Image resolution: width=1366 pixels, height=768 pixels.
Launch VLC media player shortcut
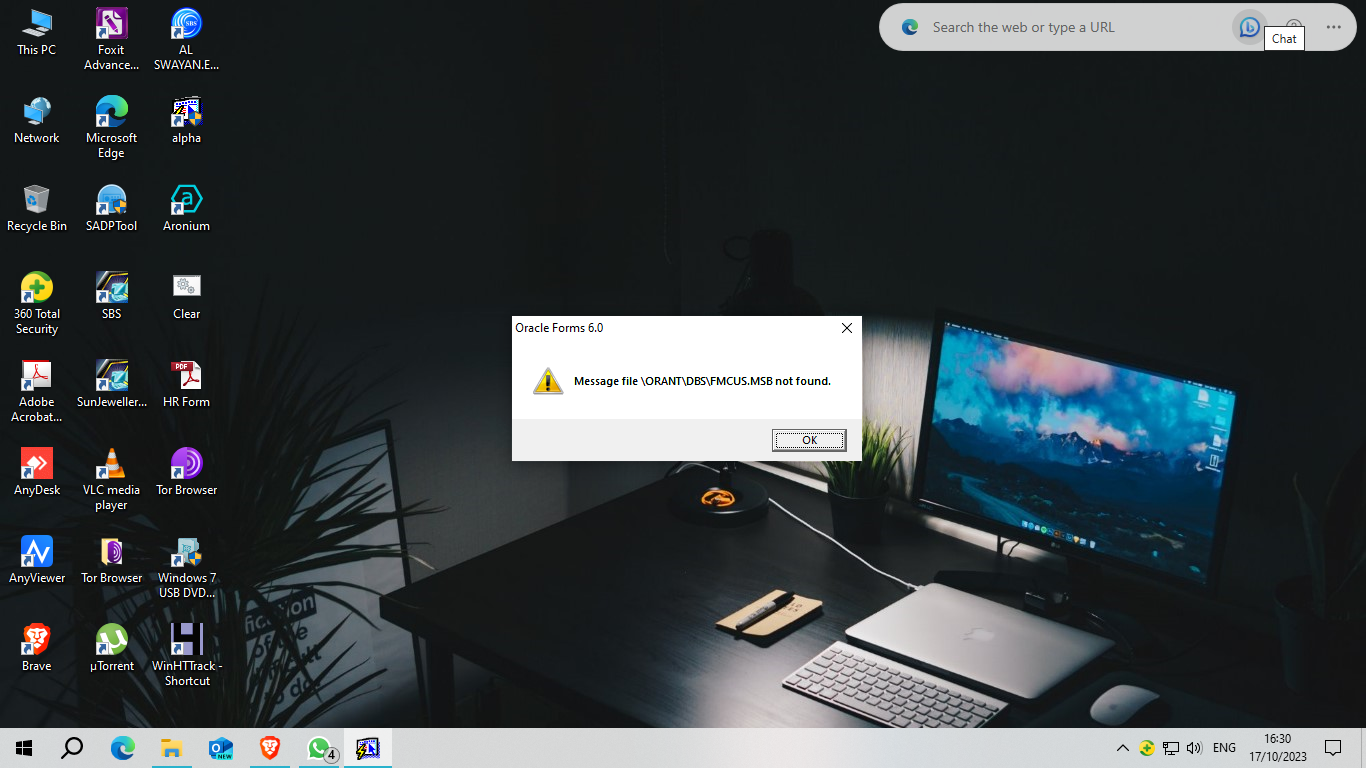111,464
